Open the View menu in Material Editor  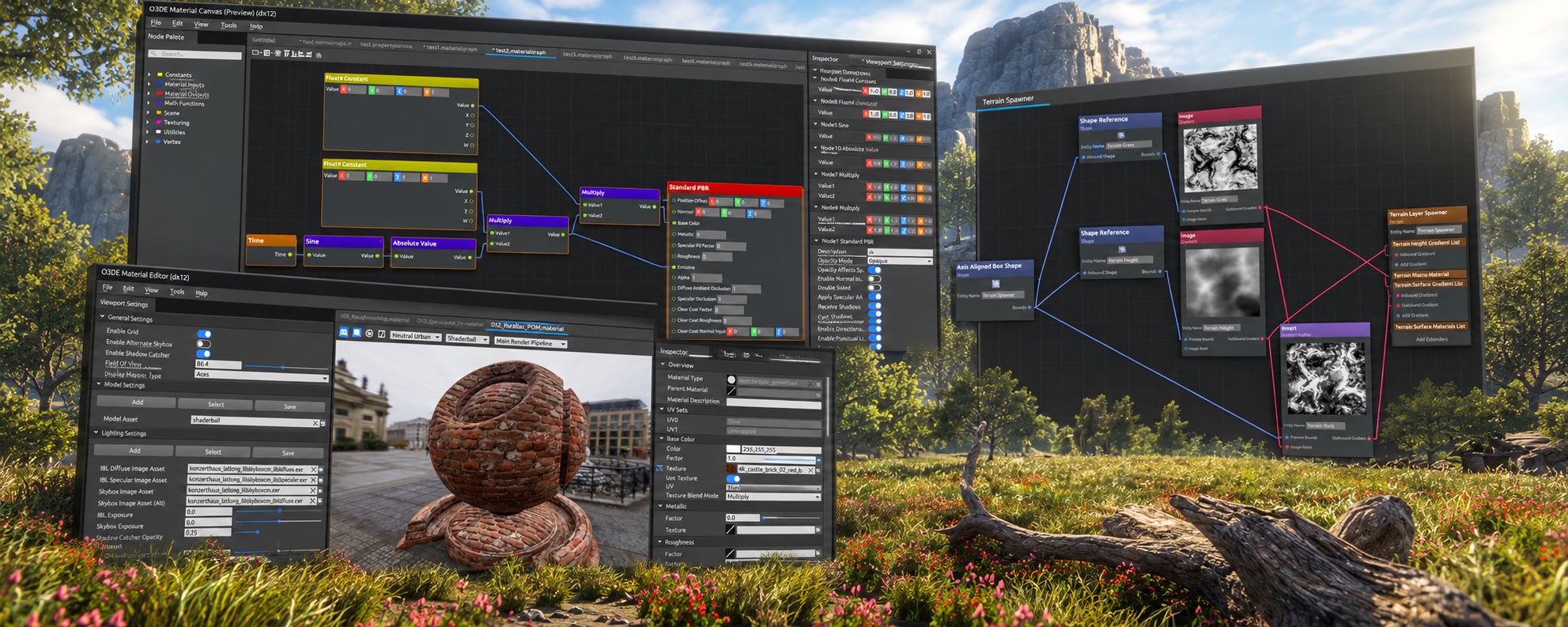[x=151, y=290]
